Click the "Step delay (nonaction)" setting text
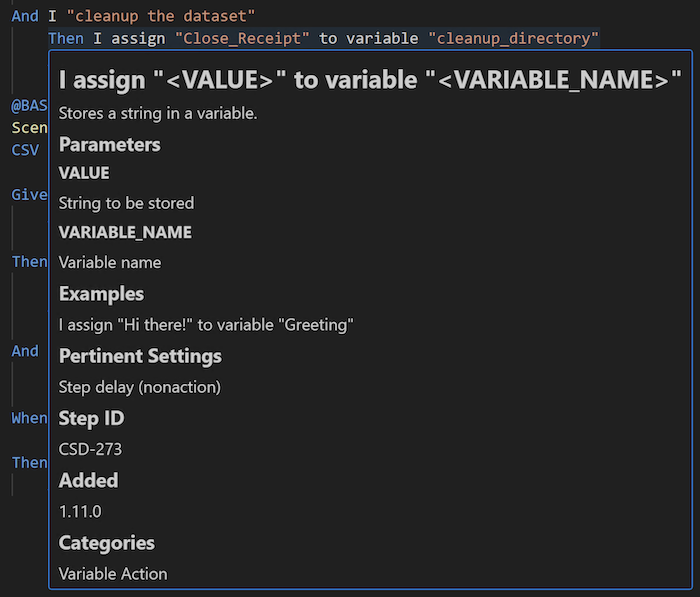The height and width of the screenshot is (597, 700). coord(139,387)
